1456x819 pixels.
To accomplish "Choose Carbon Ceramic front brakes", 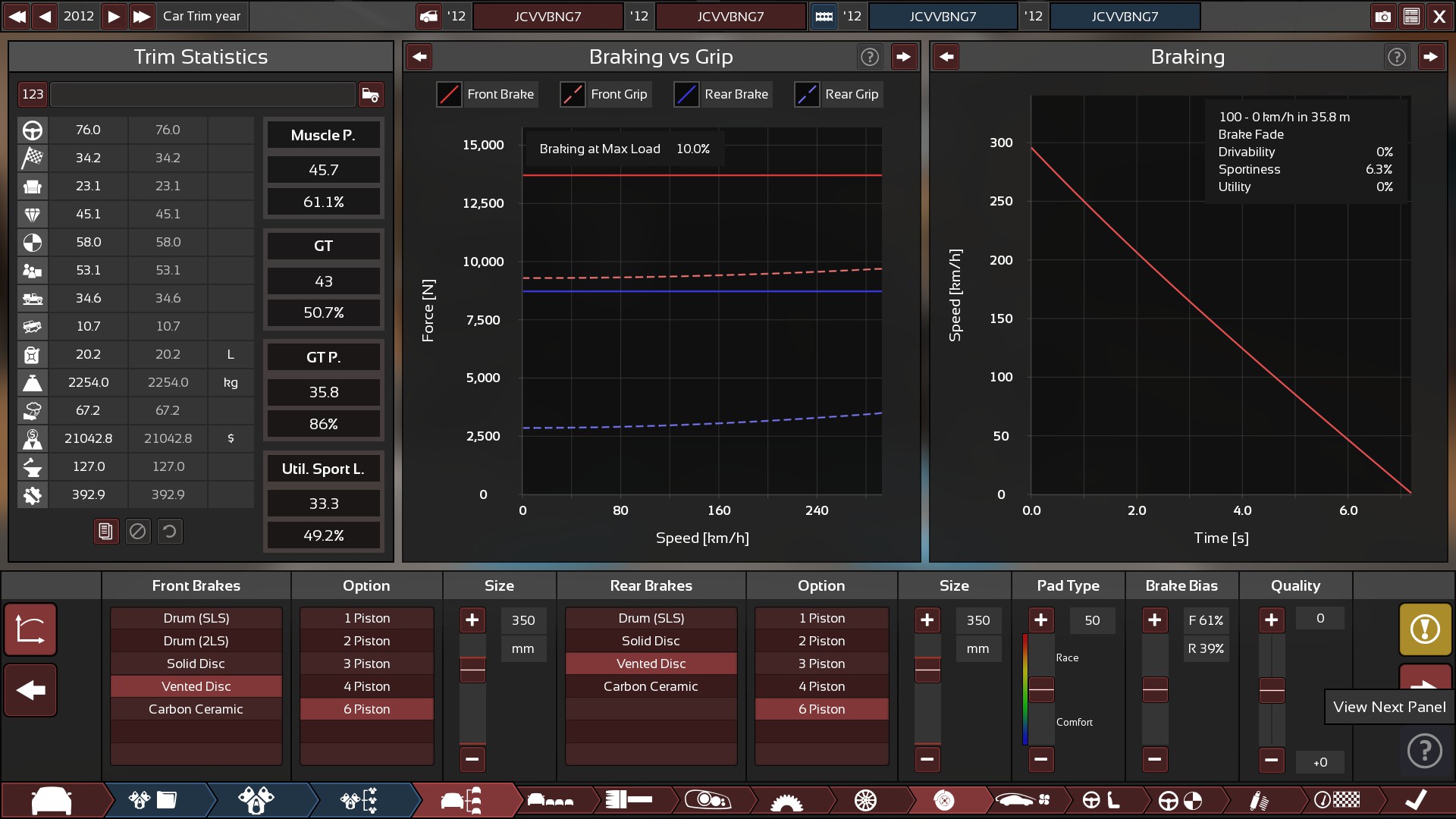I will pyautogui.click(x=196, y=709).
